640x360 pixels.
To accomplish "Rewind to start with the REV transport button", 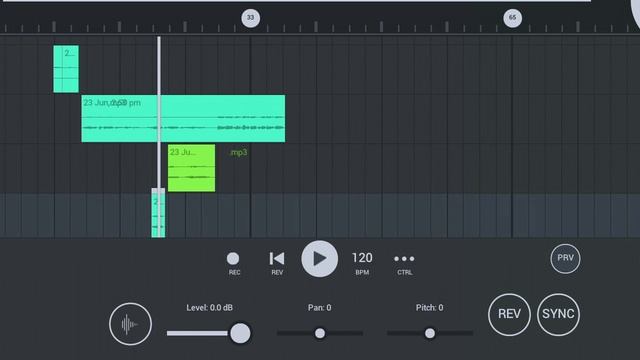I will (277, 263).
